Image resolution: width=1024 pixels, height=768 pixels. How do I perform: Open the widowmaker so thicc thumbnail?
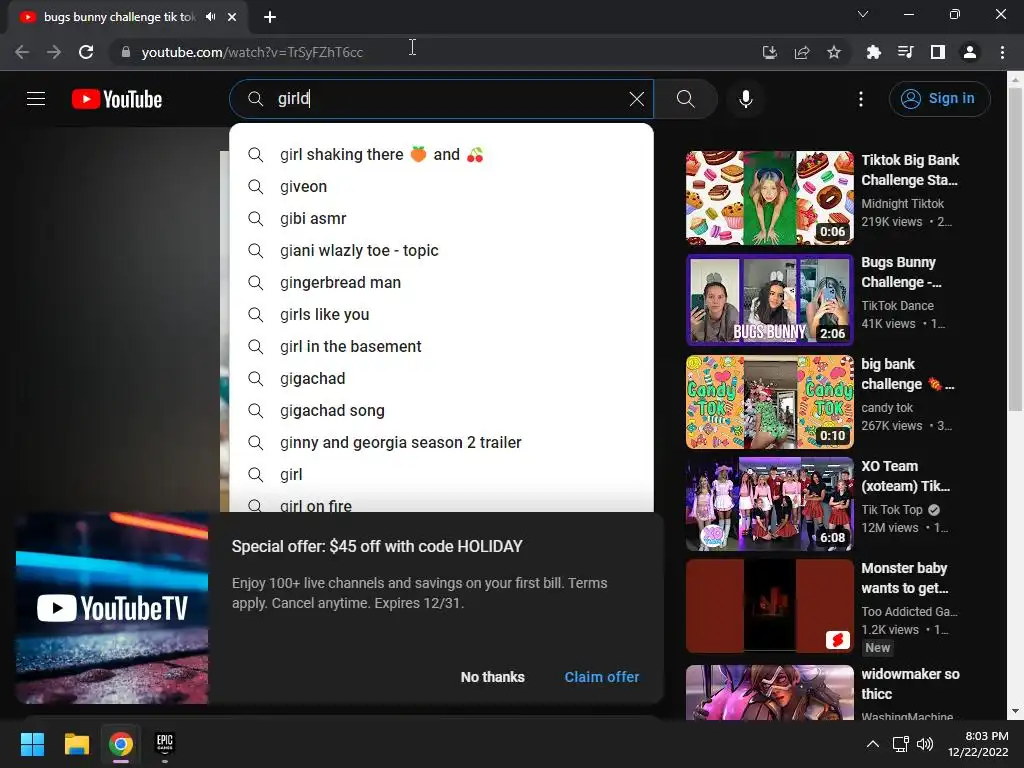point(769,692)
